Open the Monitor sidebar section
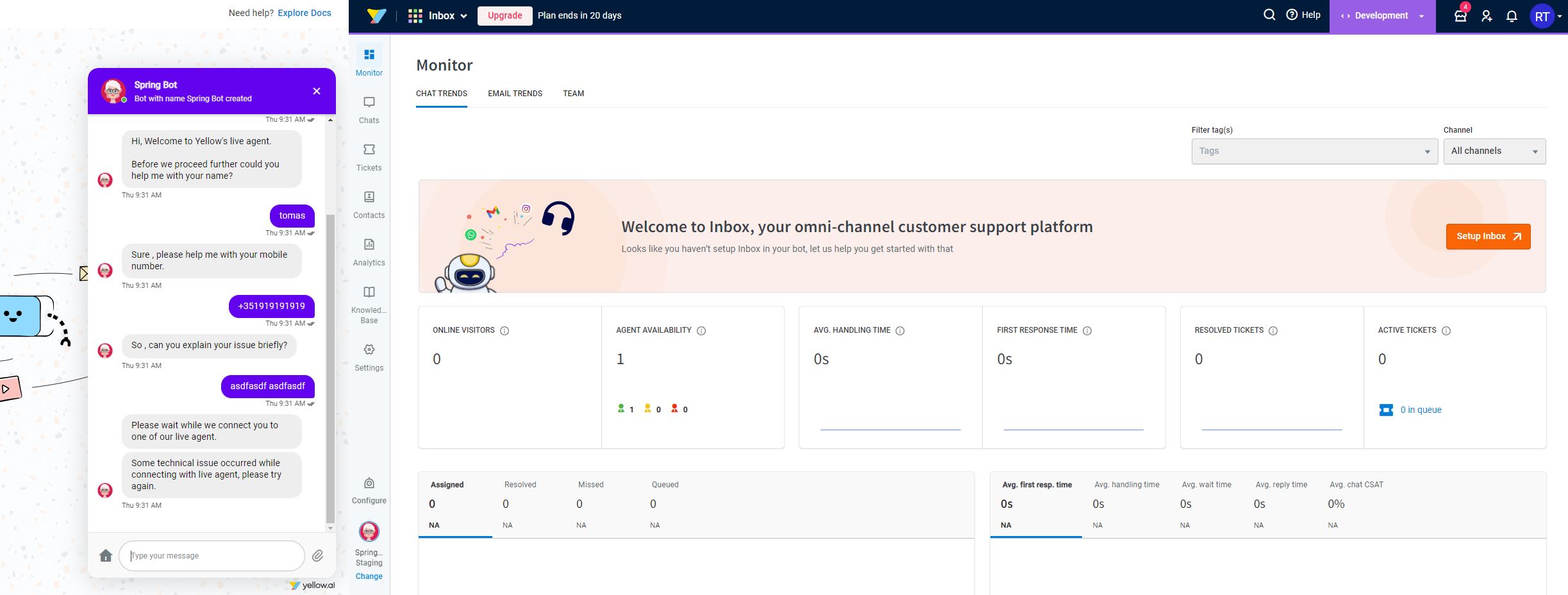Image resolution: width=1568 pixels, height=595 pixels. click(x=369, y=62)
